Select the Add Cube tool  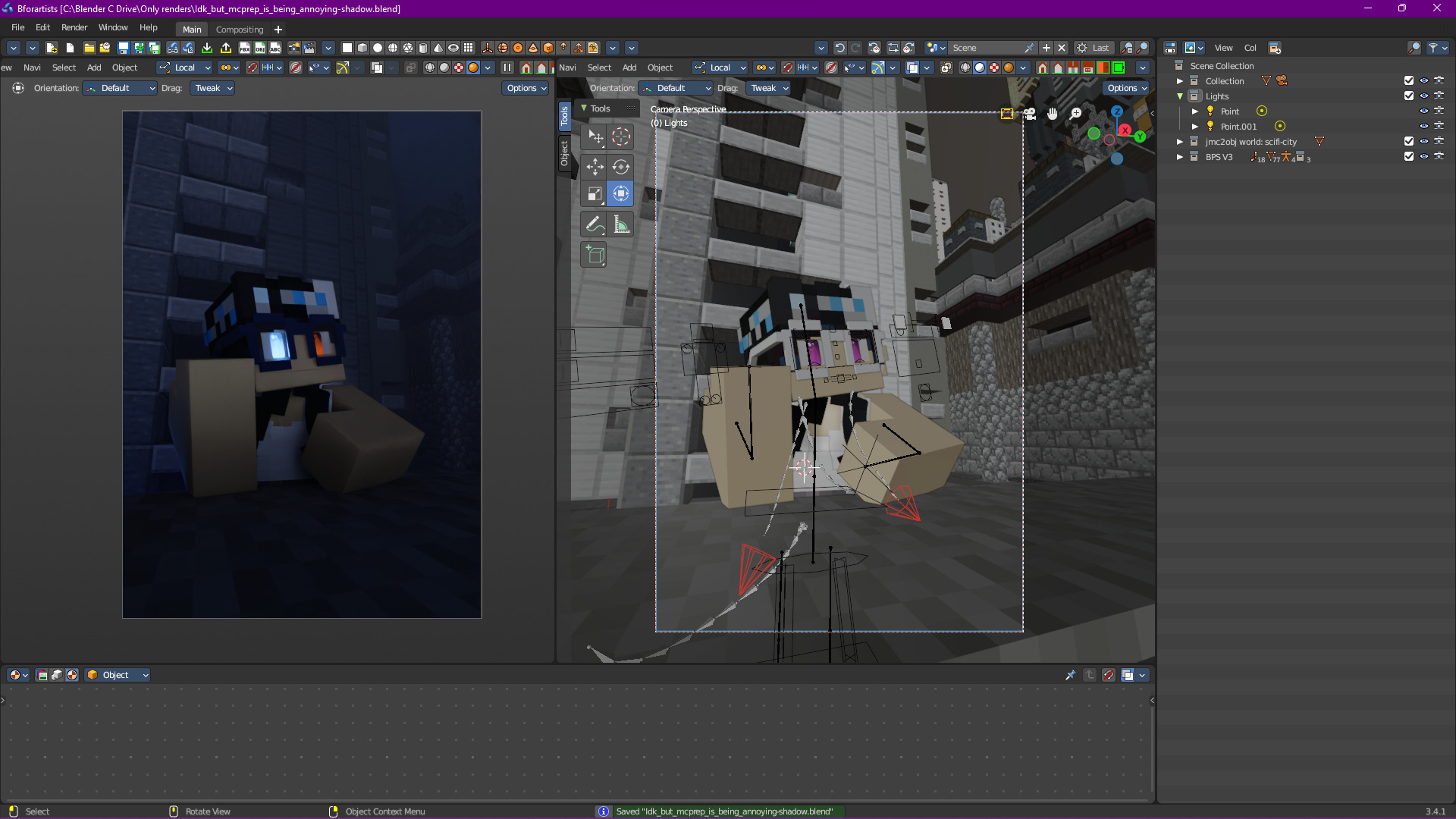[x=595, y=255]
